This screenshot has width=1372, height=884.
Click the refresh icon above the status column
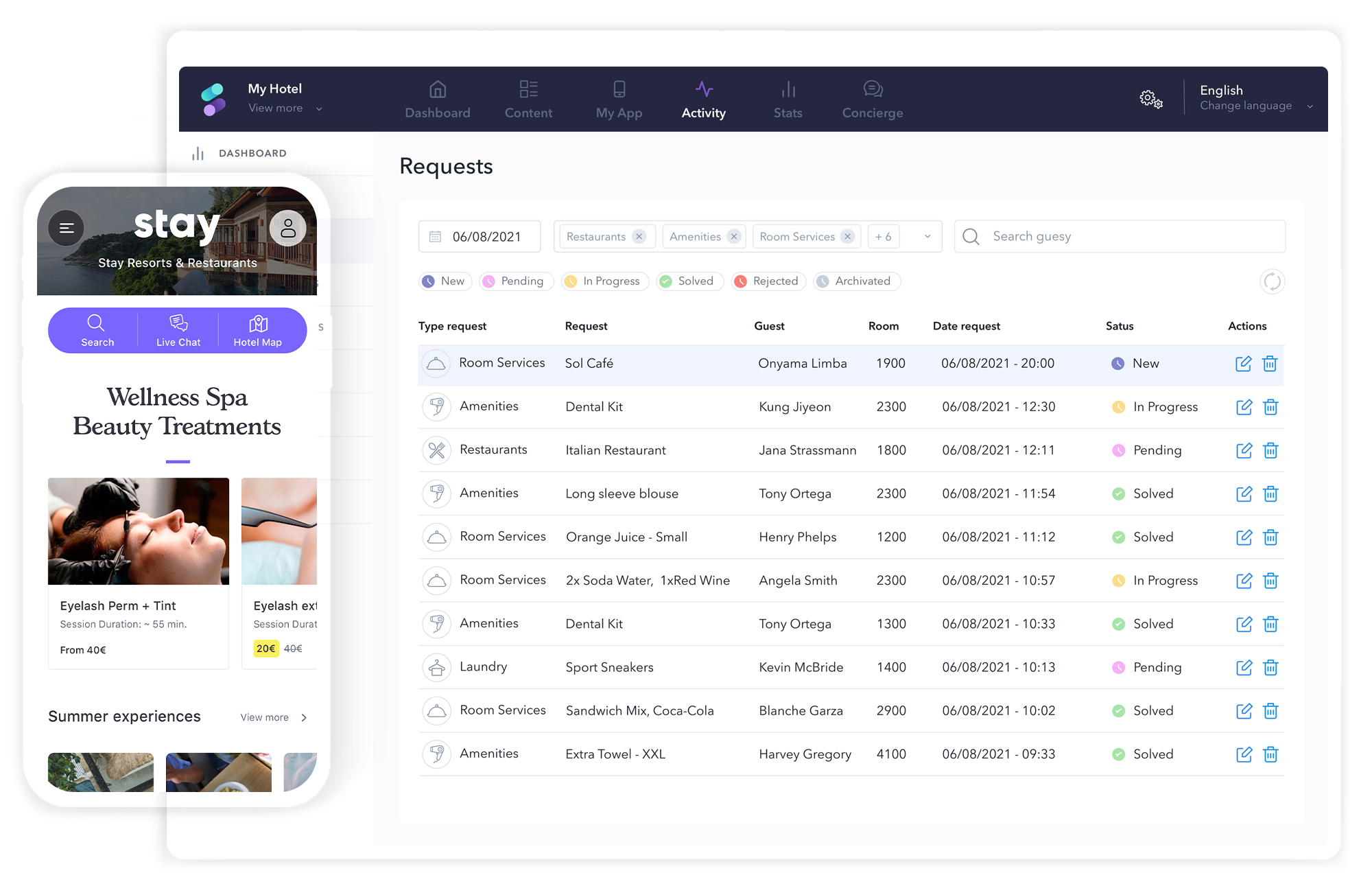pyautogui.click(x=1273, y=281)
